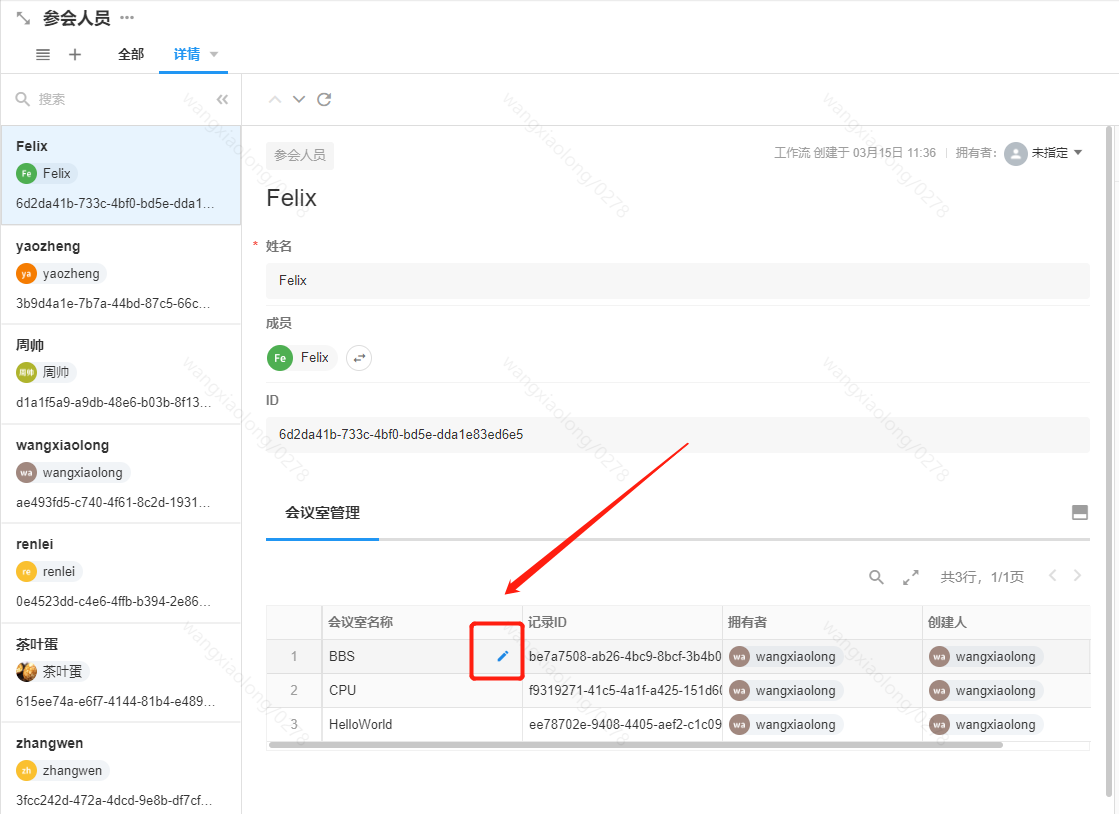Select the 茶叶蛋 record in sidebar

point(121,672)
